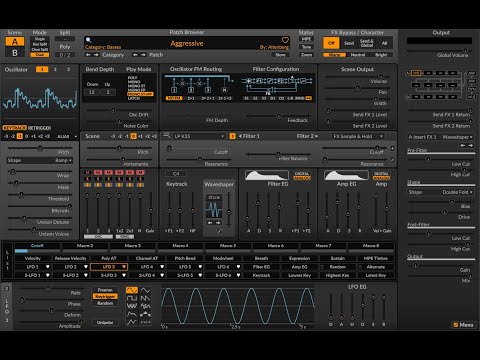
Task: Select the sawtooth LFO waveform icon
Action: point(145,298)
